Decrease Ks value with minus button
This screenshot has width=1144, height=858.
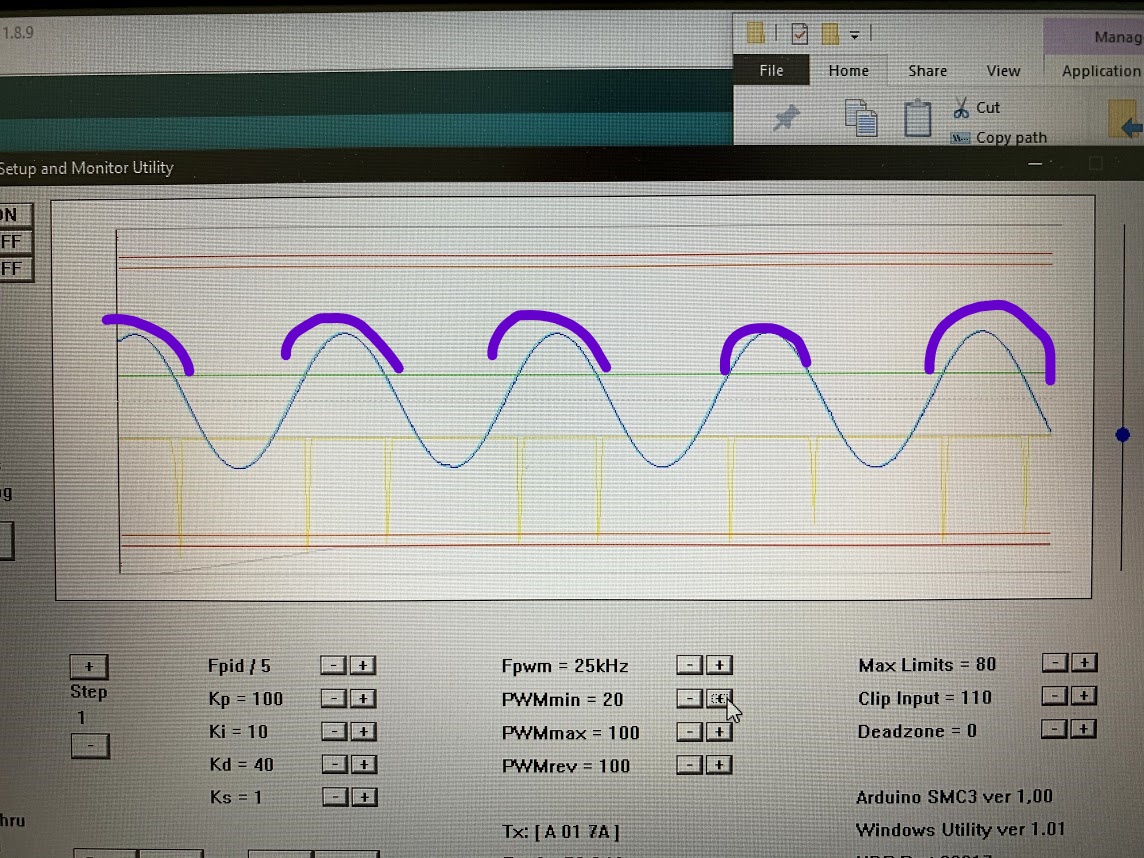click(335, 797)
